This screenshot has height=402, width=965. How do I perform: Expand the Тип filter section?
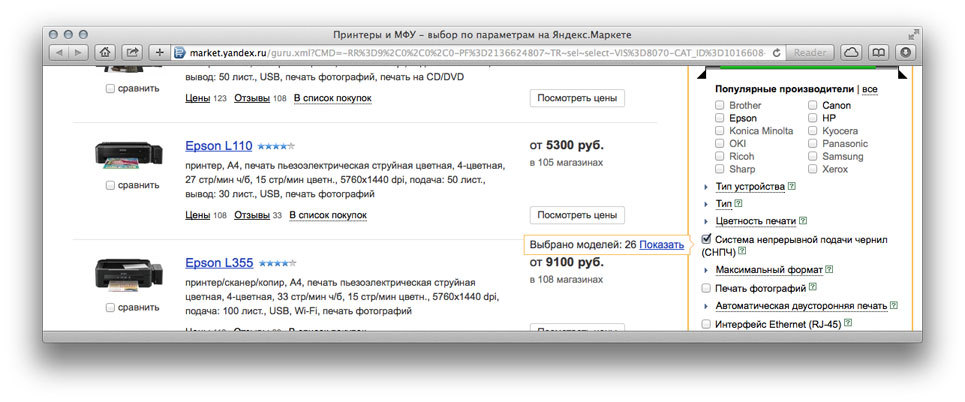pyautogui.click(x=724, y=204)
